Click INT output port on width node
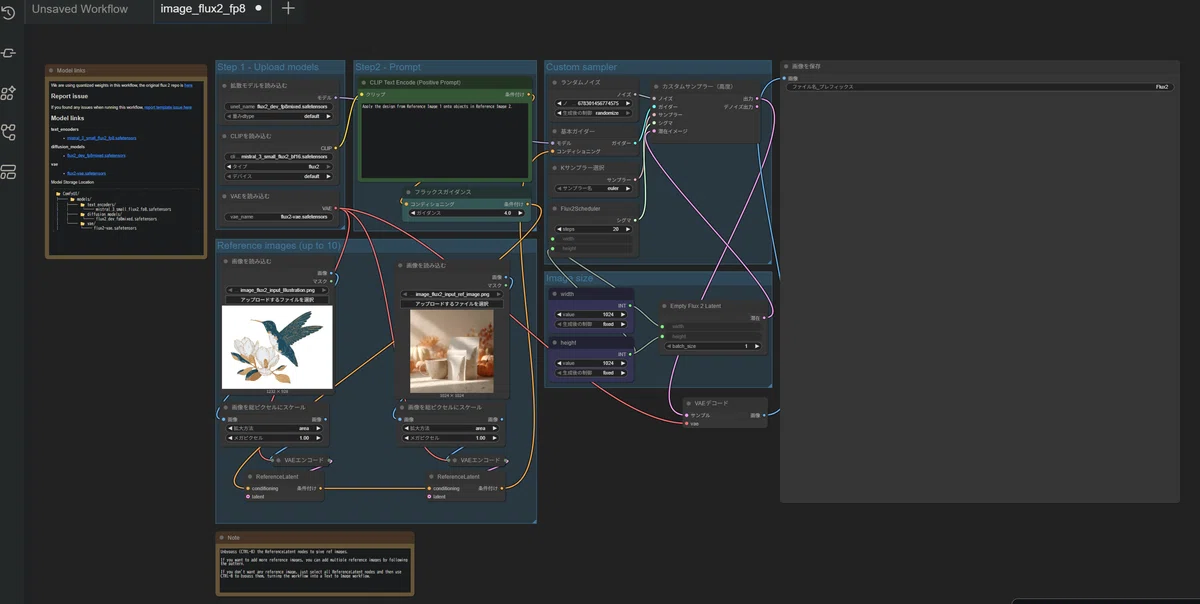 [631, 305]
